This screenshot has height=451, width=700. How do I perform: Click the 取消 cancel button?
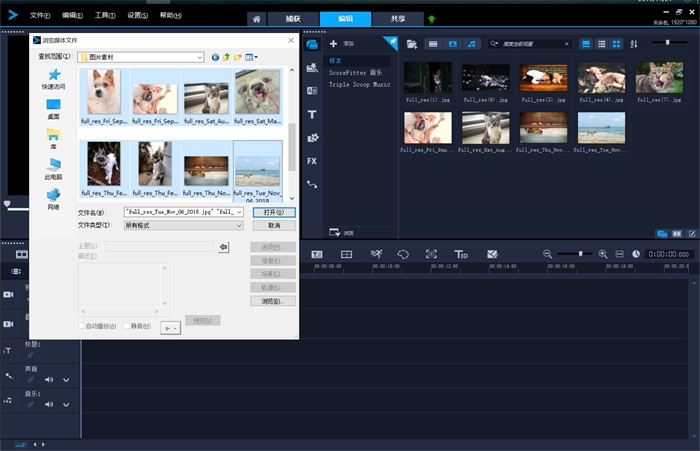[273, 225]
